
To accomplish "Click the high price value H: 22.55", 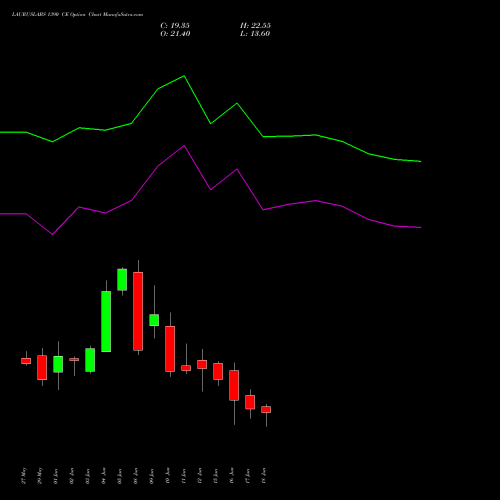I will 255,25.
